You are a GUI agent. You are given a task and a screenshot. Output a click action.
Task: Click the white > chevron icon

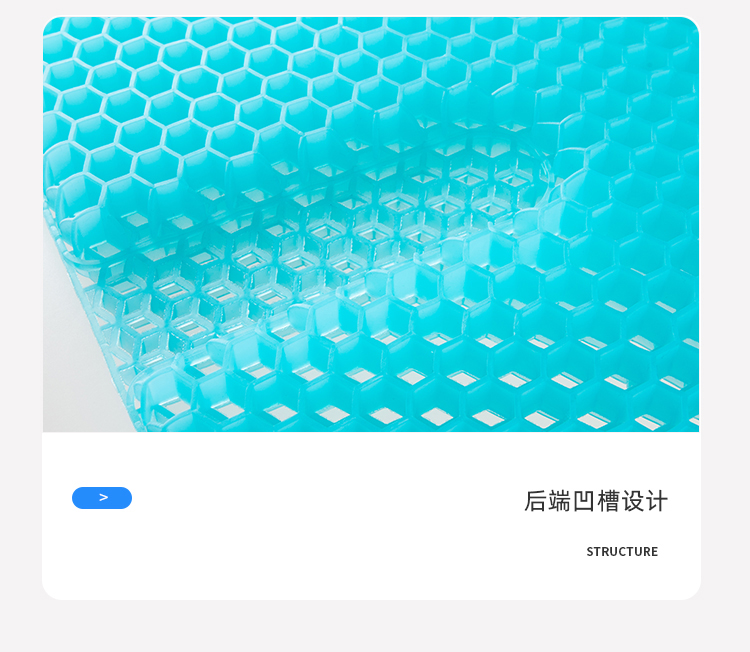pos(104,497)
